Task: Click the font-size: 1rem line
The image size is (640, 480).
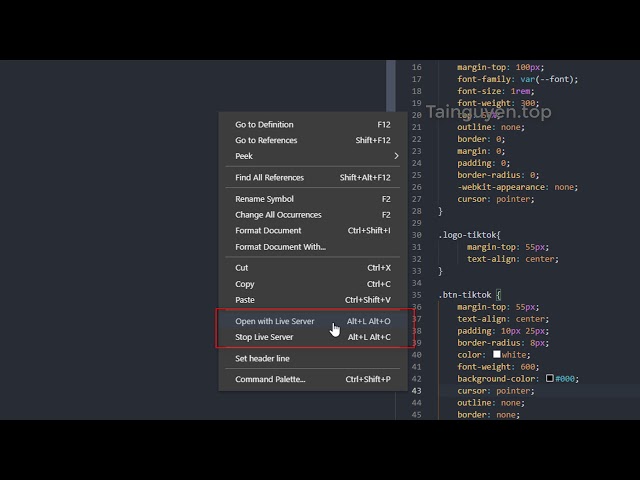Action: pyautogui.click(x=496, y=91)
